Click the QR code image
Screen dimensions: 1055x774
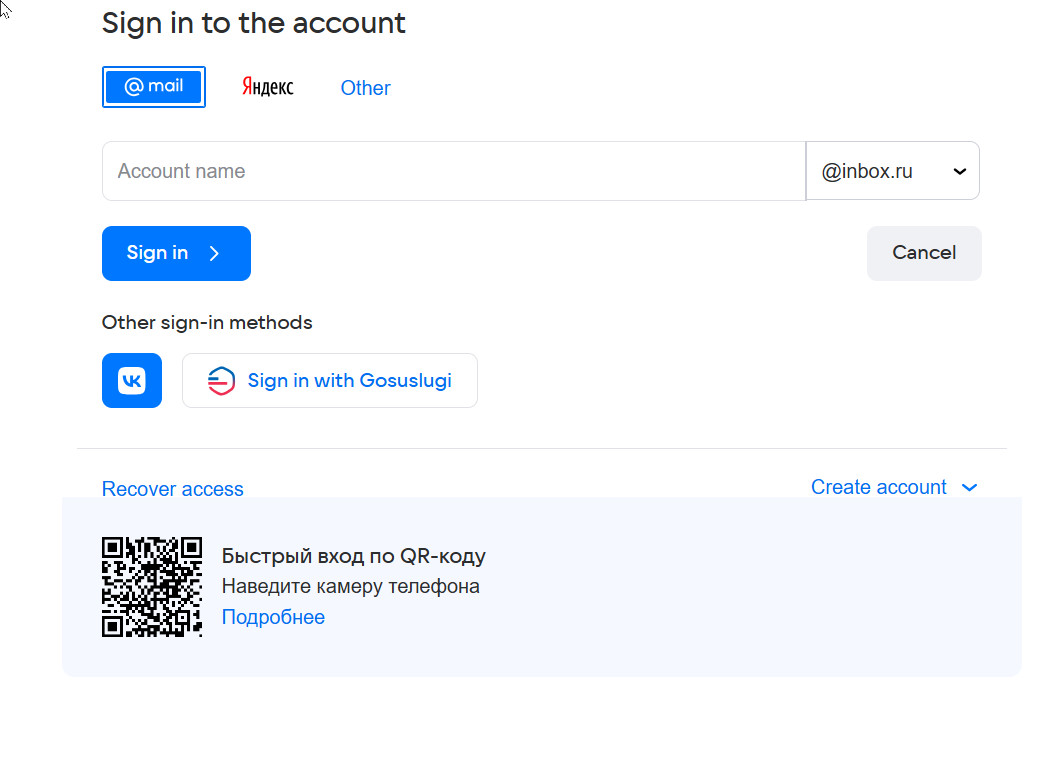(x=152, y=587)
